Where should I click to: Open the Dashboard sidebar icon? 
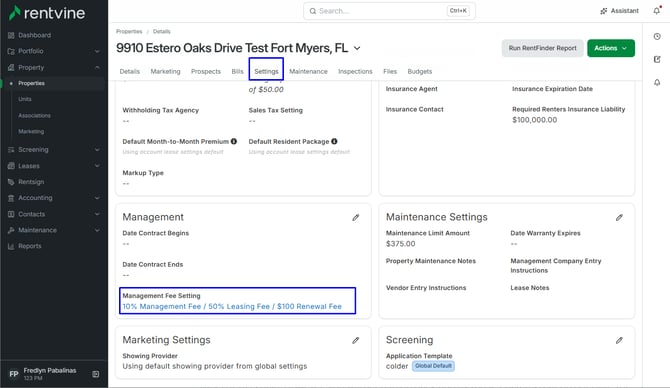(x=11, y=35)
